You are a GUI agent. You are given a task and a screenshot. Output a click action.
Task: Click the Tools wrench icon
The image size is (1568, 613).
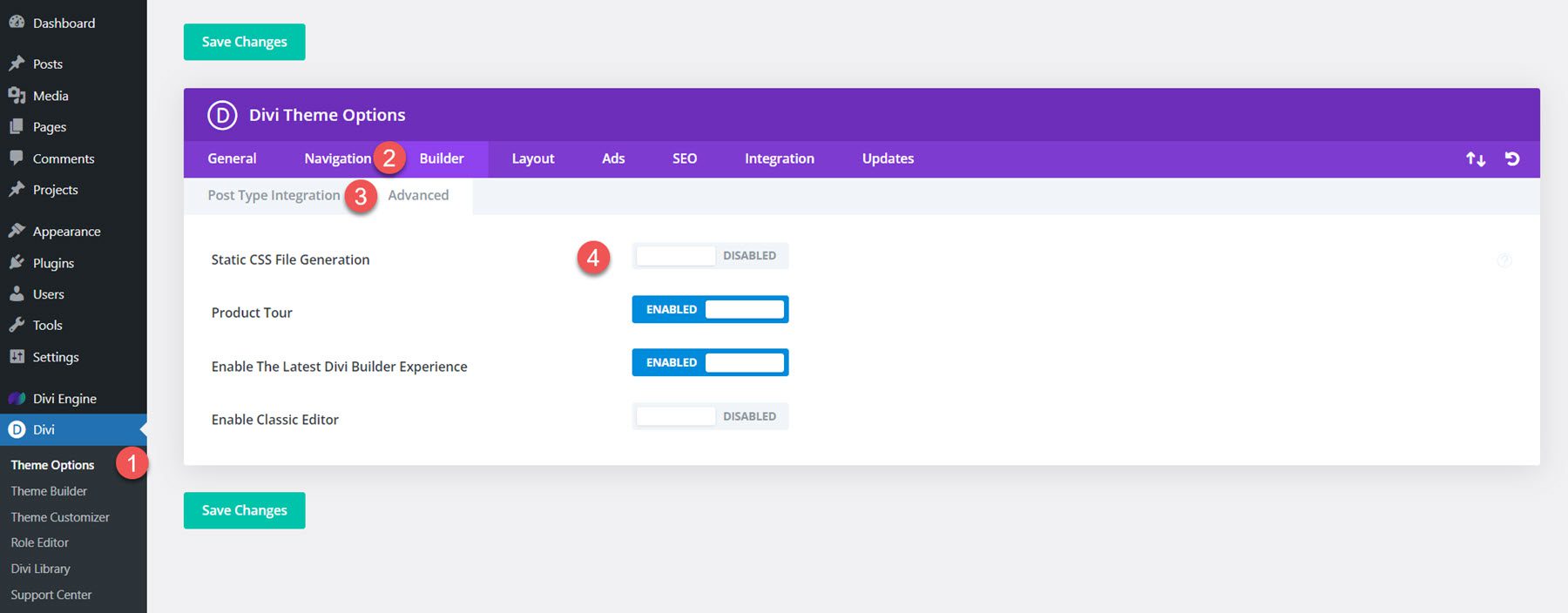coord(17,325)
